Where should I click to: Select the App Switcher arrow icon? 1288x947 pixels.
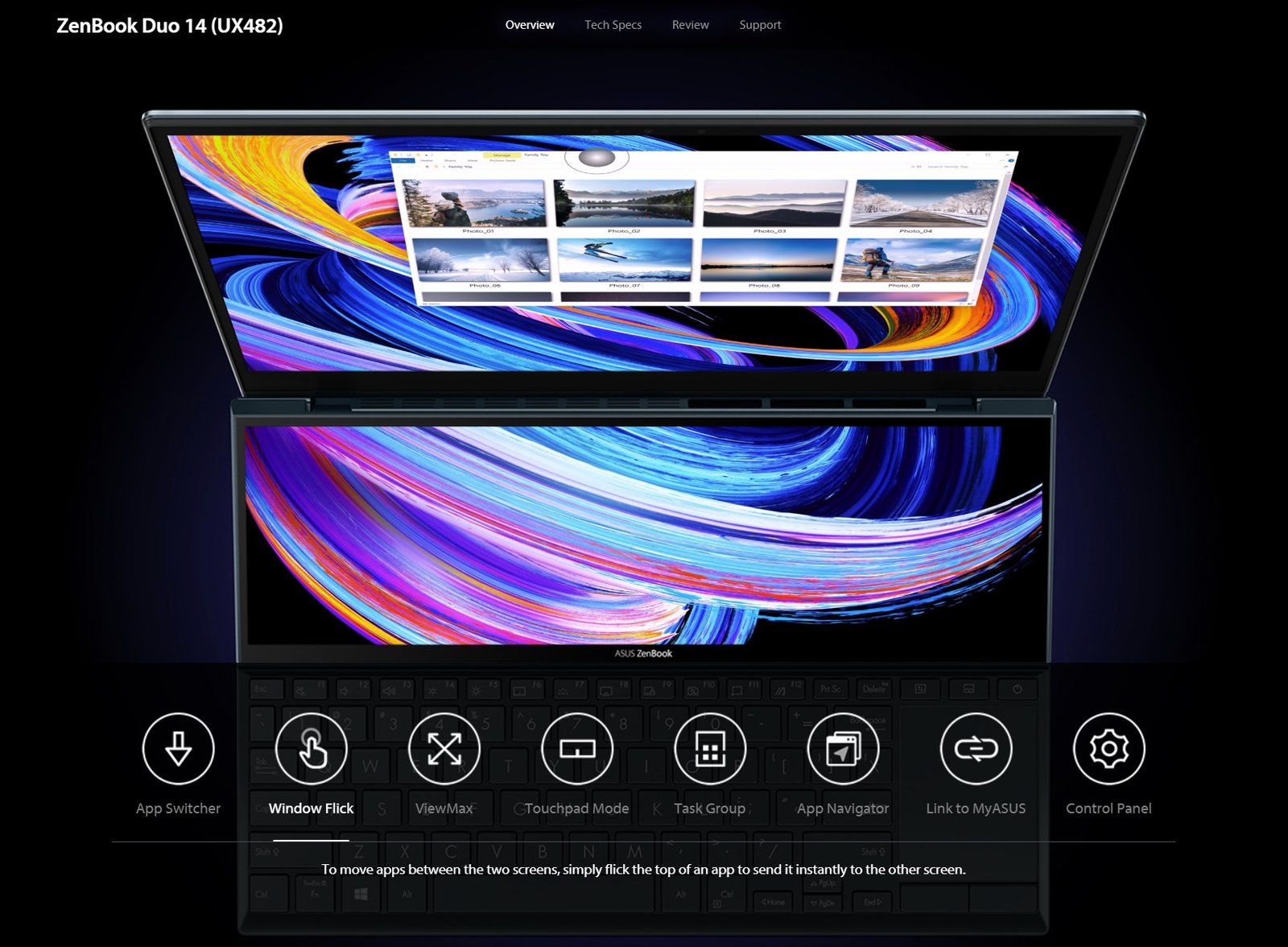[178, 748]
